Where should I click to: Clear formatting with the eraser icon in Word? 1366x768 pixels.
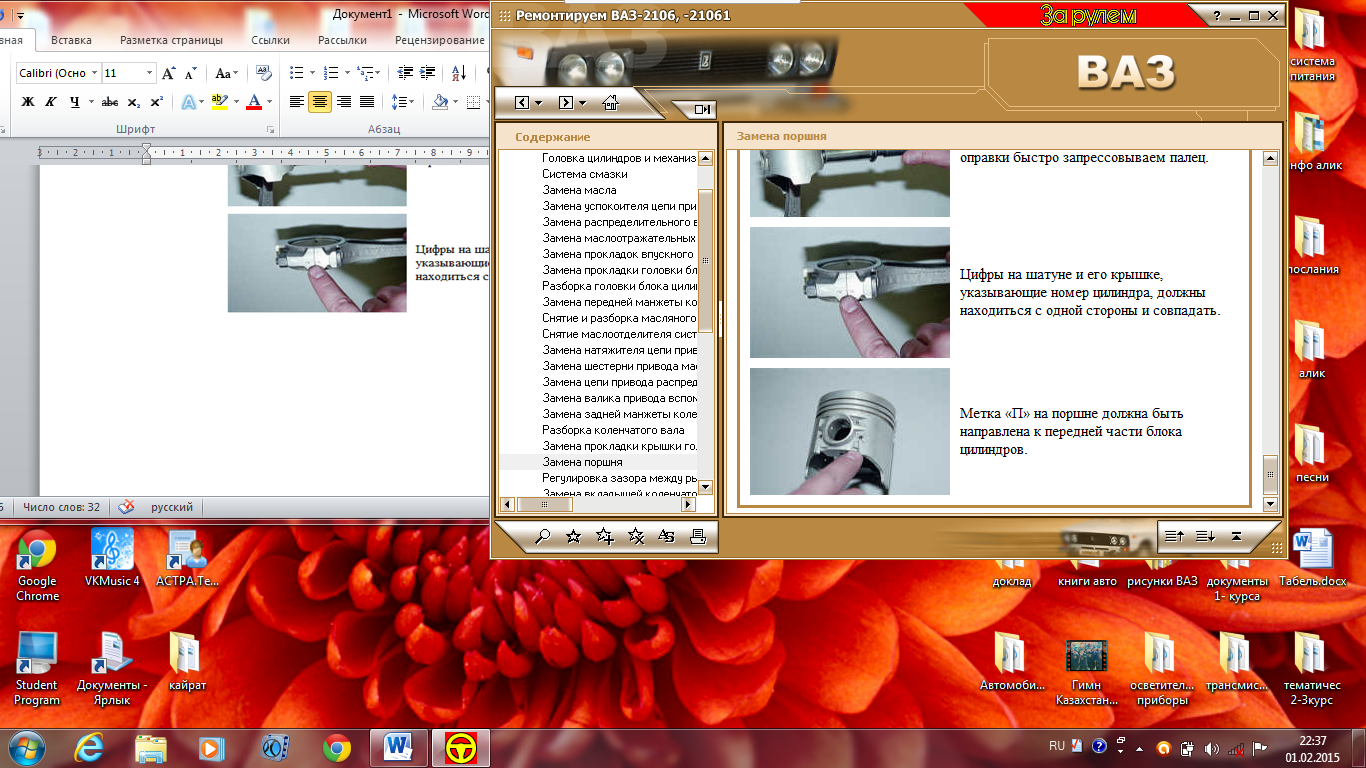coord(264,73)
